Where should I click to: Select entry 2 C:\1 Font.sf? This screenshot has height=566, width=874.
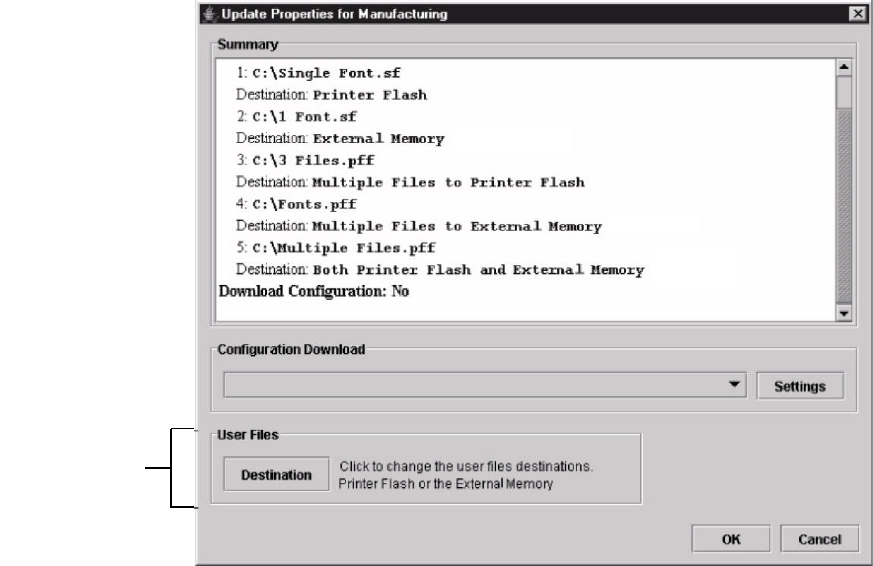click(x=297, y=117)
